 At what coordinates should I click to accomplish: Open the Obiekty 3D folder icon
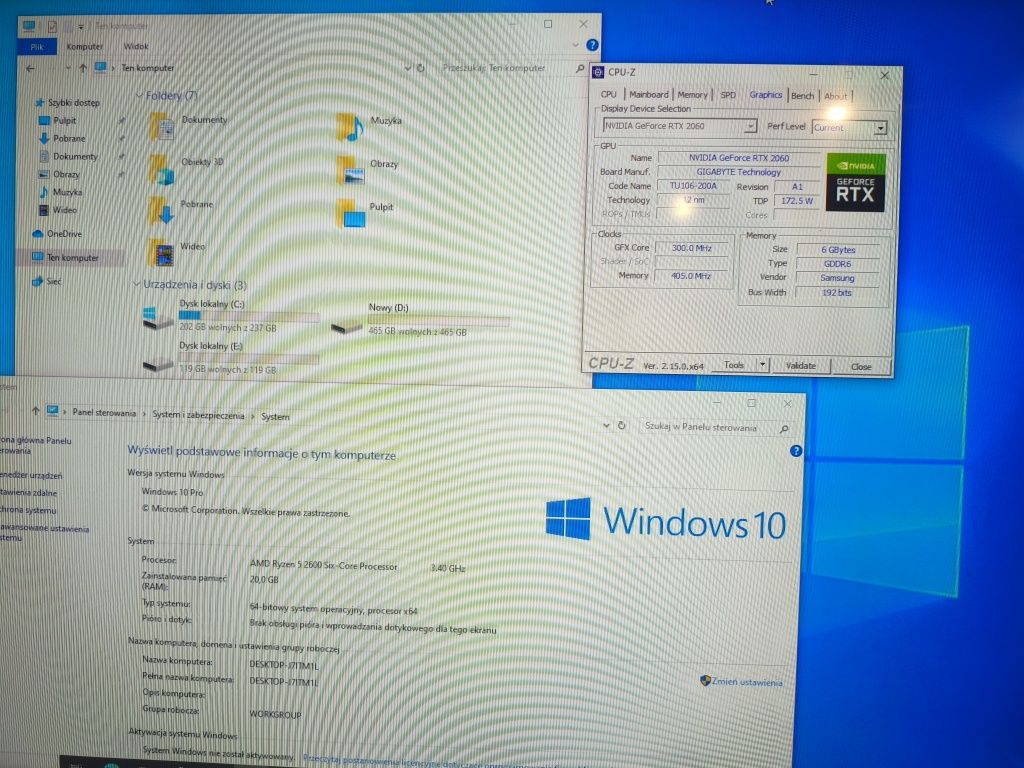(x=161, y=170)
